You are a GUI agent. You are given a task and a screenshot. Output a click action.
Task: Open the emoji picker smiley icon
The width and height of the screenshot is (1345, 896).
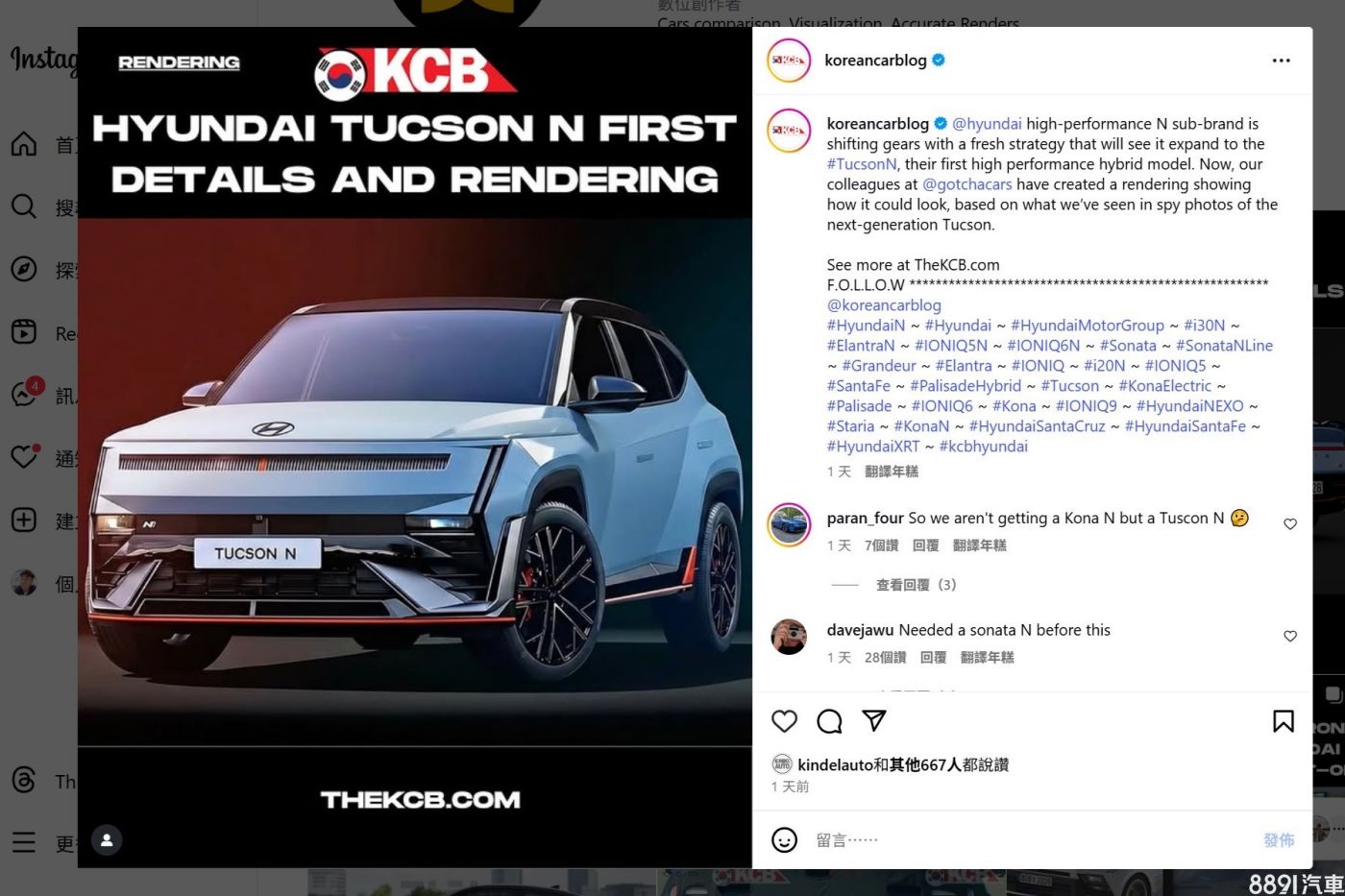click(785, 840)
